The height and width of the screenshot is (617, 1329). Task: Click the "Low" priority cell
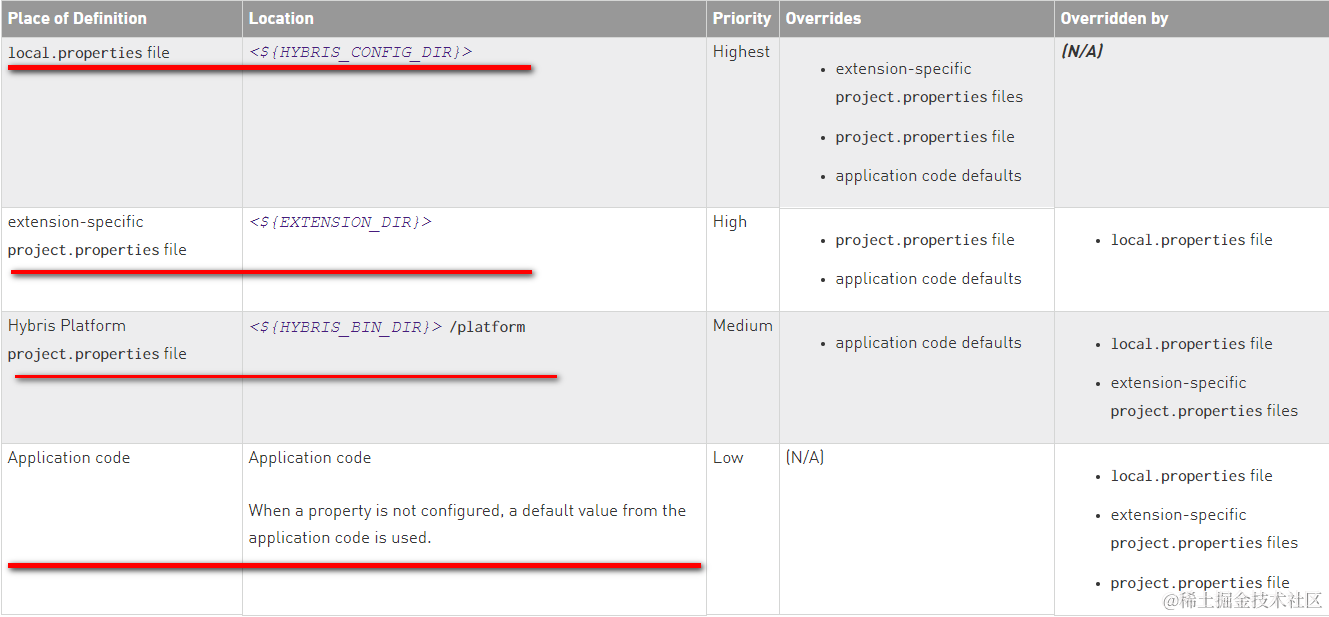(x=728, y=458)
